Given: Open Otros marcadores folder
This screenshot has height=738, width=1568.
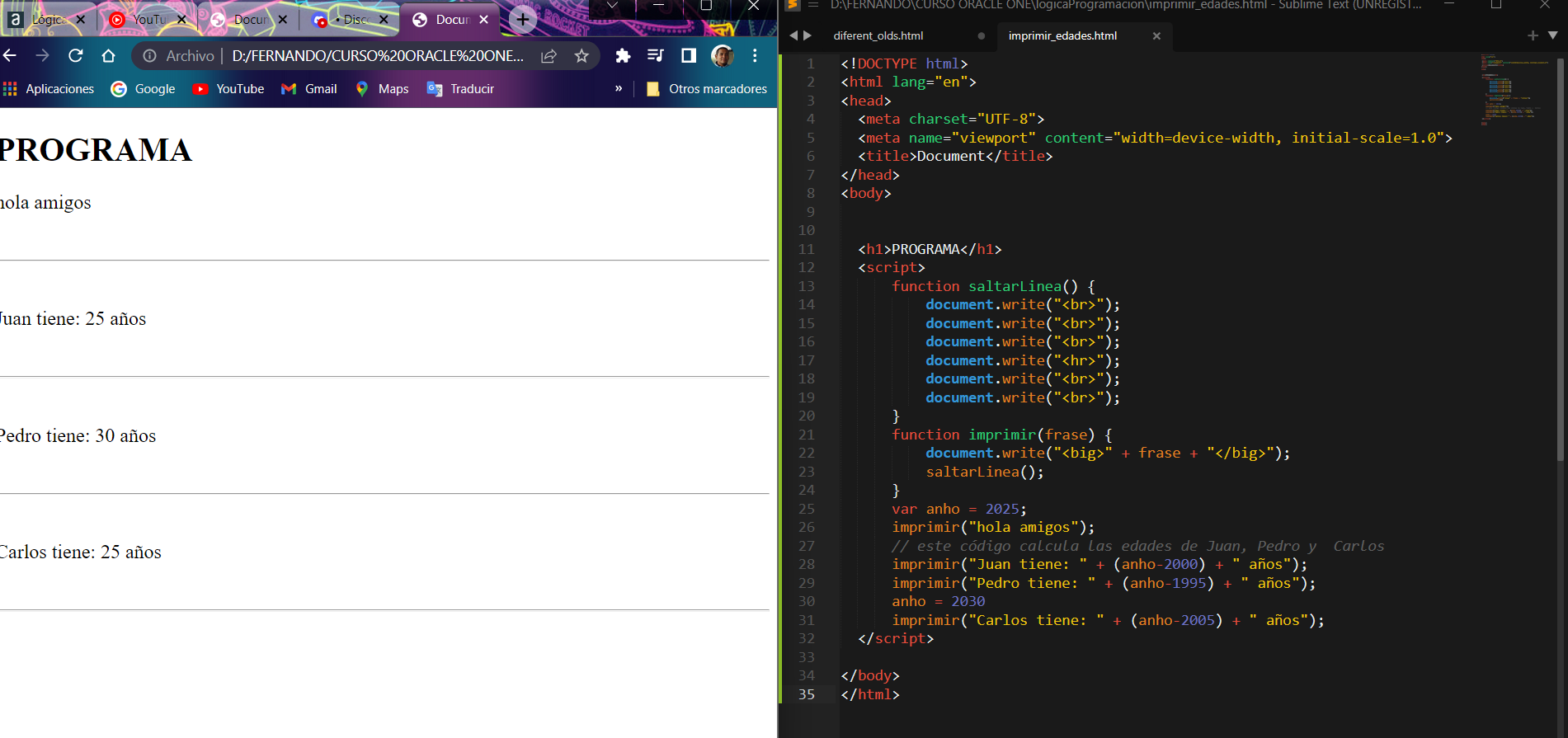Looking at the screenshot, I should coord(707,89).
